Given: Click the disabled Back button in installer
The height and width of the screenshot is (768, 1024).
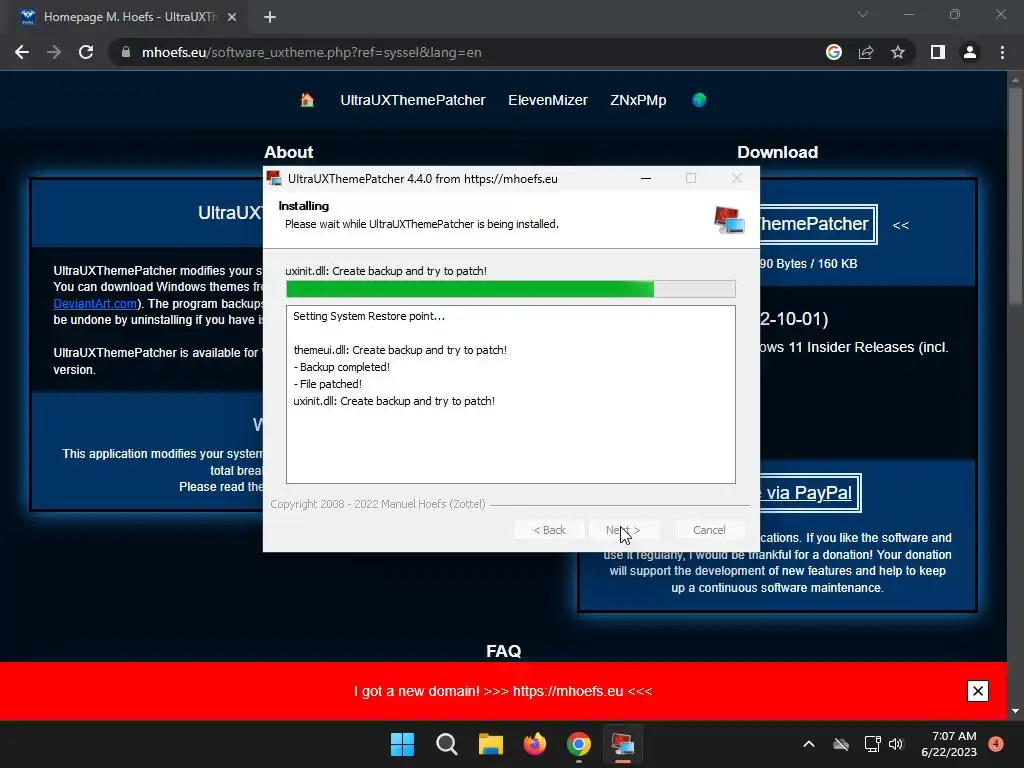Looking at the screenshot, I should (549, 530).
